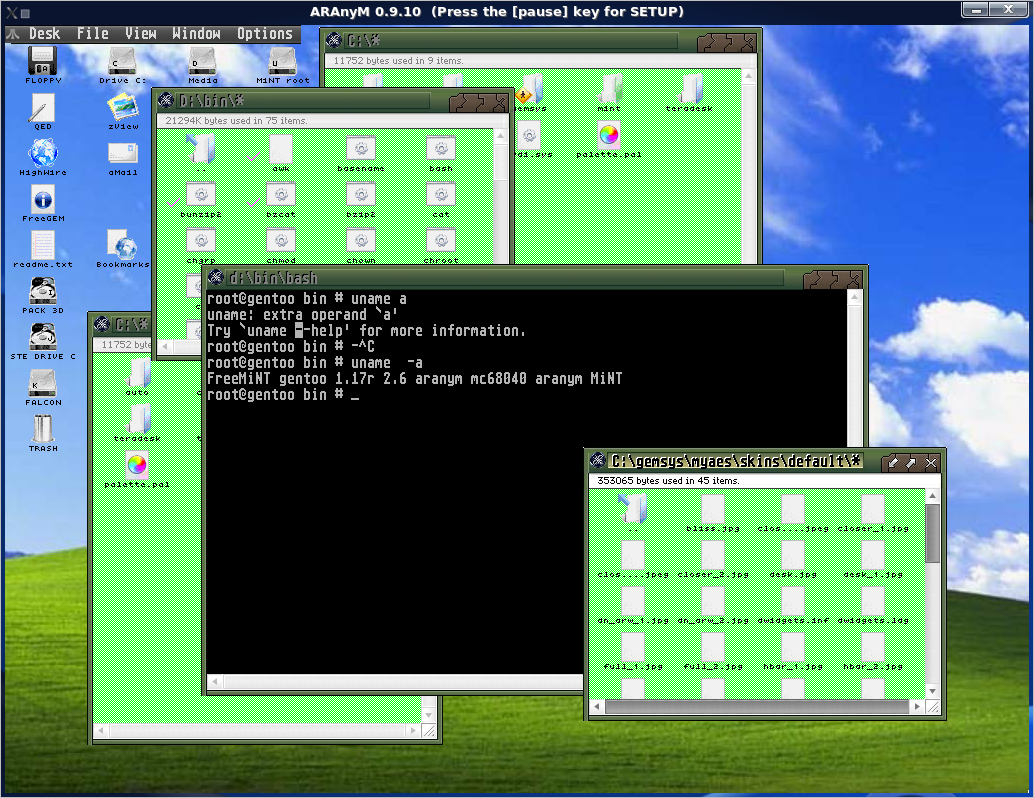Open the Desk menu
1034x798 pixels.
click(44, 34)
